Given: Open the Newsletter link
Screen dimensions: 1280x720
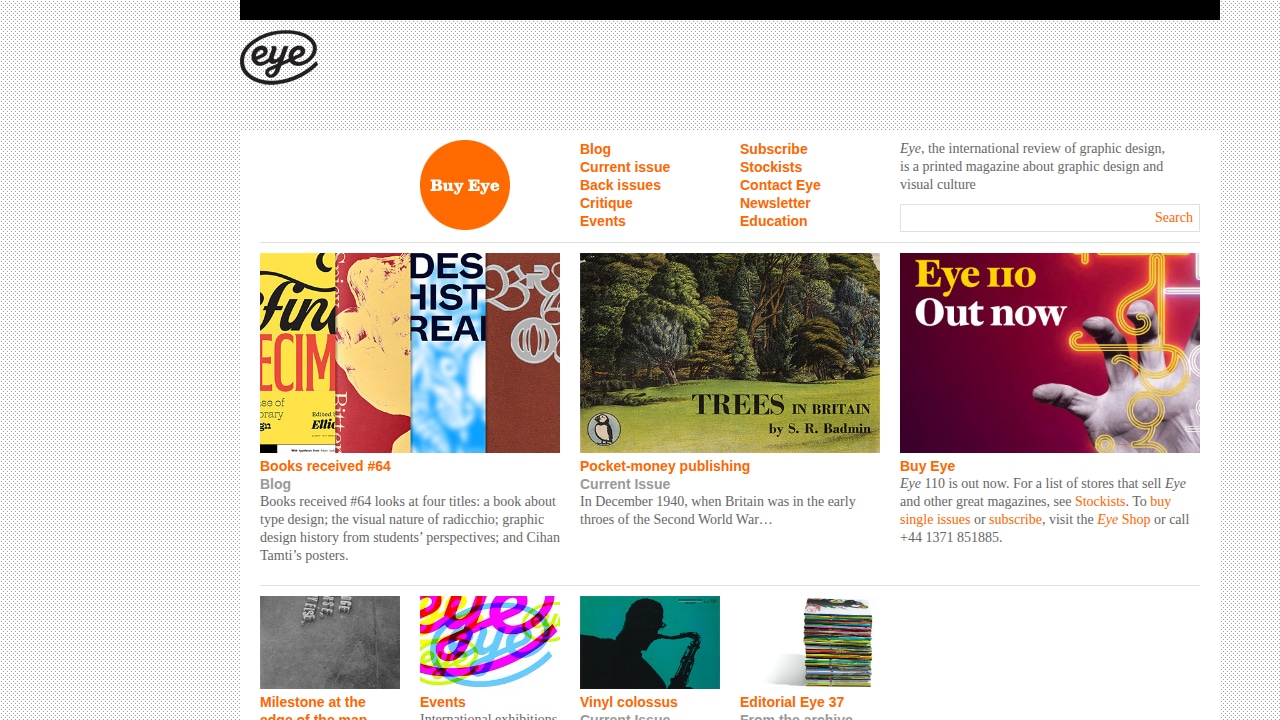Looking at the screenshot, I should point(775,203).
